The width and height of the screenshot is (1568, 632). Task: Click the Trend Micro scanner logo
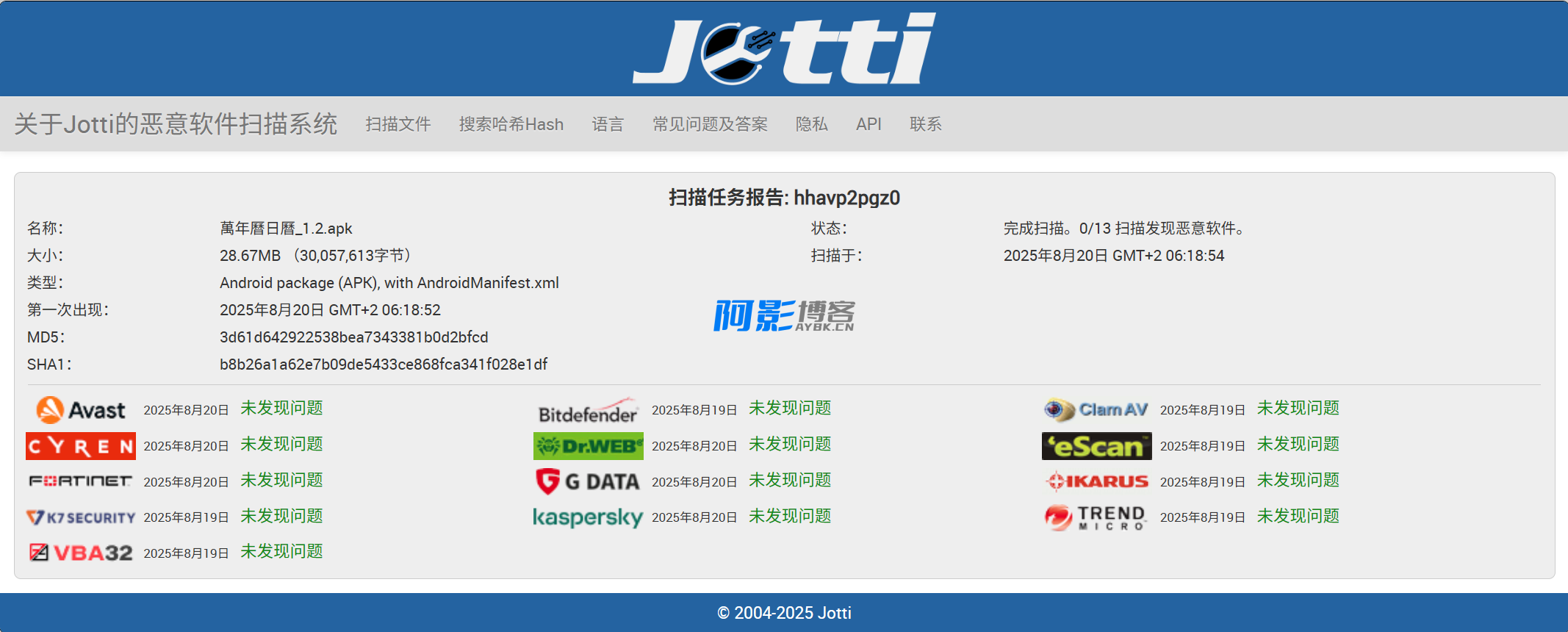coord(1096,517)
